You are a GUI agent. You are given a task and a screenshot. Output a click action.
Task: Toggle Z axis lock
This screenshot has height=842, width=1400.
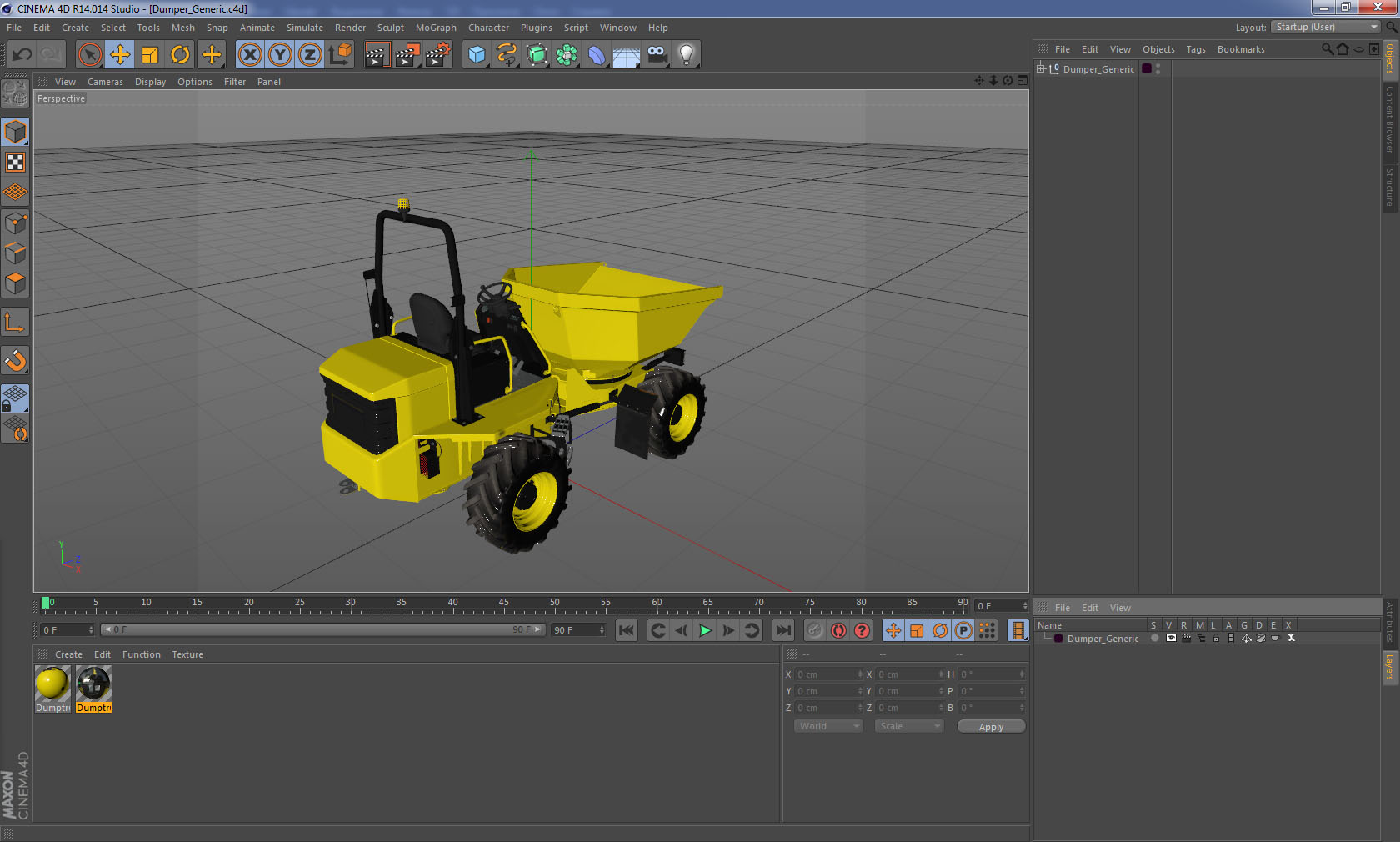tap(310, 55)
